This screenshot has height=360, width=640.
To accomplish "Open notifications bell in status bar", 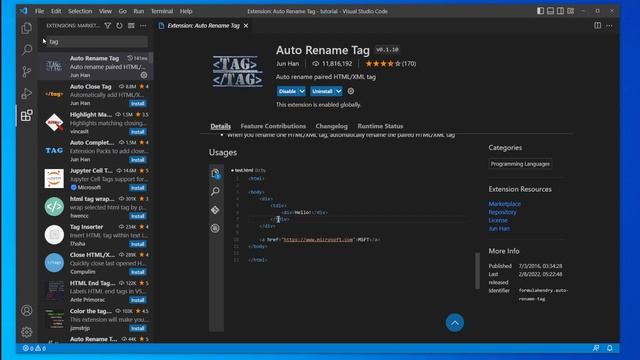I will pyautogui.click(x=609, y=348).
